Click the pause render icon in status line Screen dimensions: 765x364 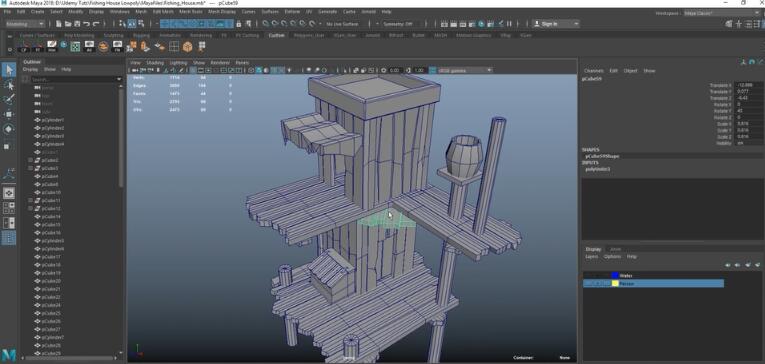[x=509, y=23]
